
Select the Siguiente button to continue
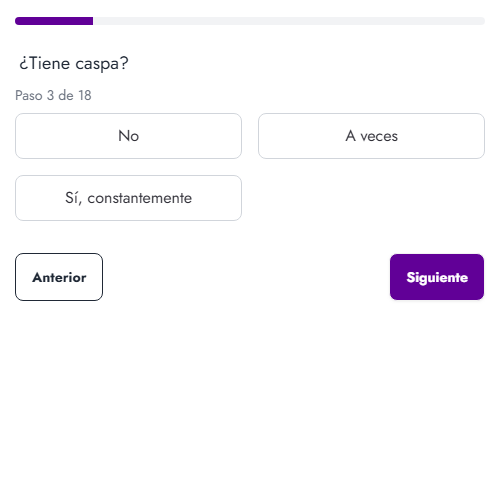click(437, 277)
